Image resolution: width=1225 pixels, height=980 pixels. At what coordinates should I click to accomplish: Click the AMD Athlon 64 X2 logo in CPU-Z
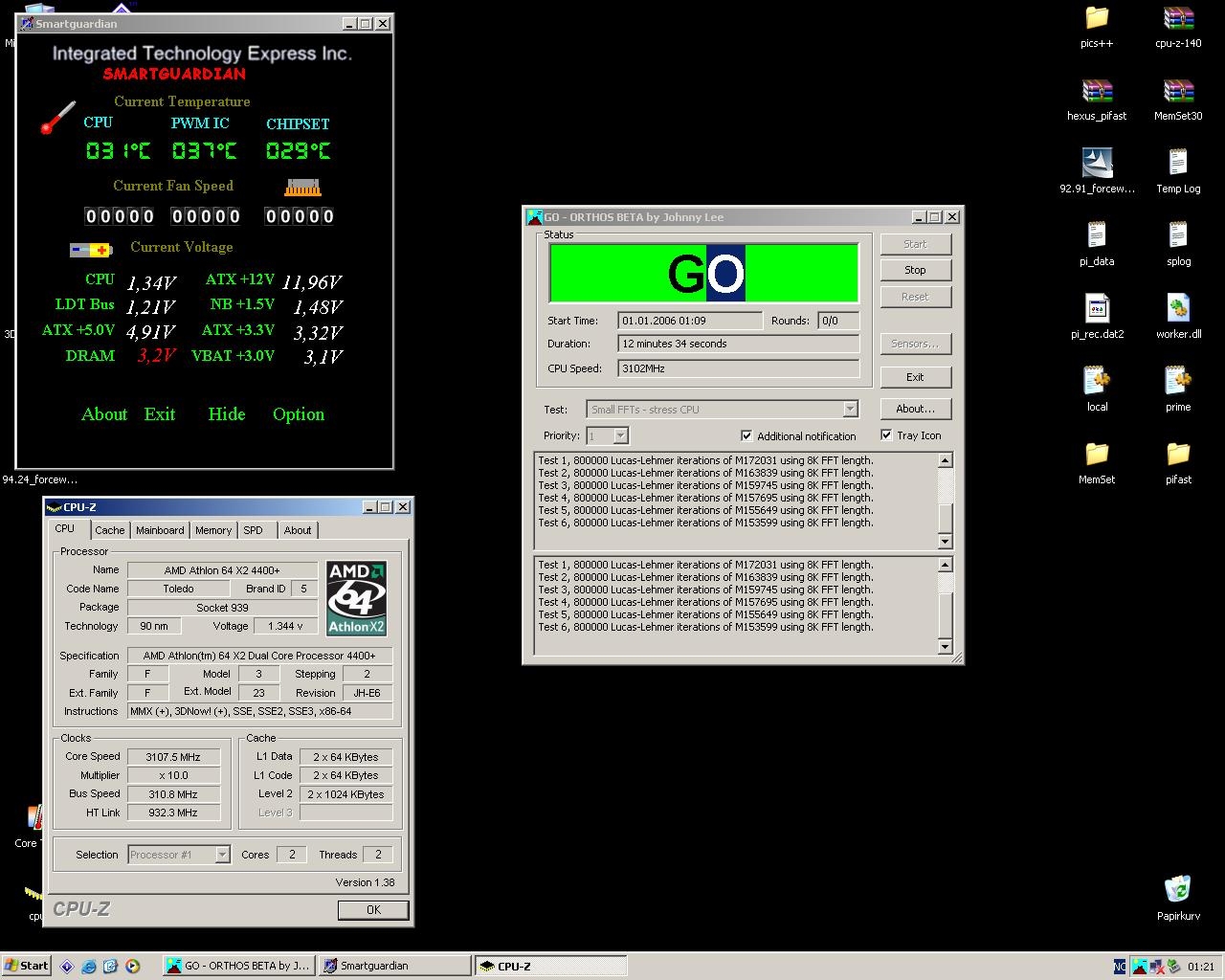pos(356,598)
